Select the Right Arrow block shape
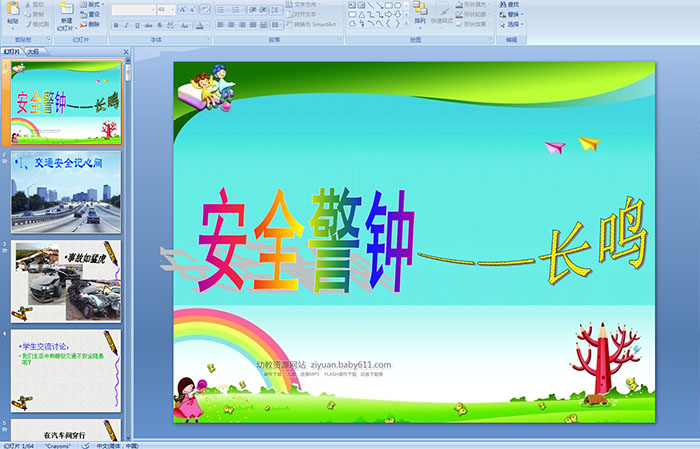The height and width of the screenshot is (449, 700). click(x=388, y=14)
